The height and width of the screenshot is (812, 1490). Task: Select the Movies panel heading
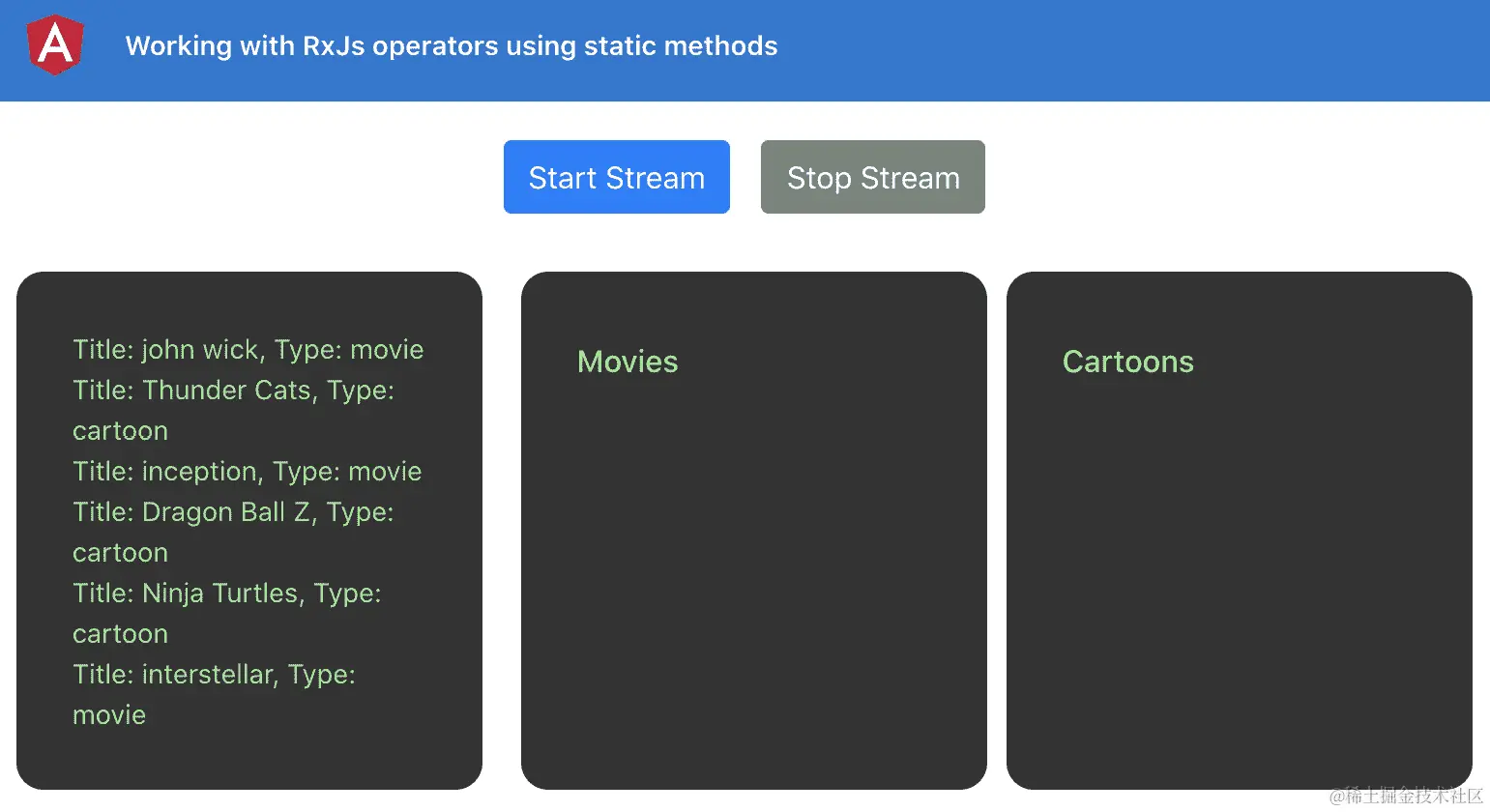click(x=627, y=362)
